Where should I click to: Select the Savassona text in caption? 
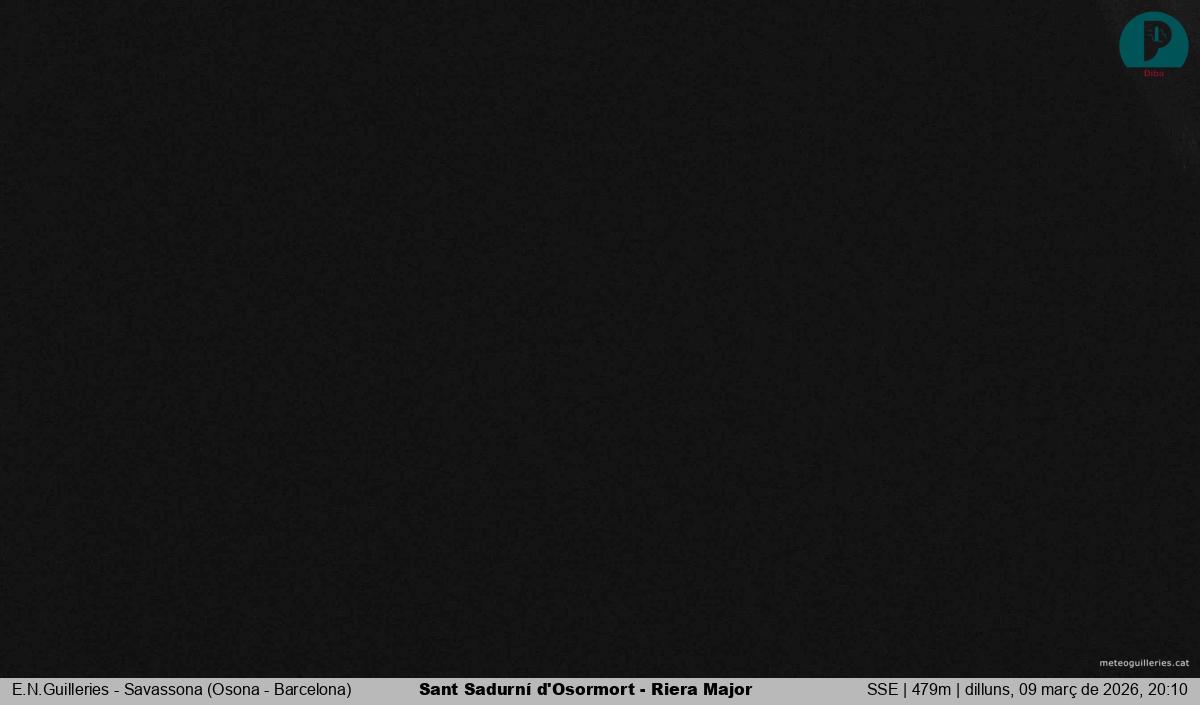163,690
